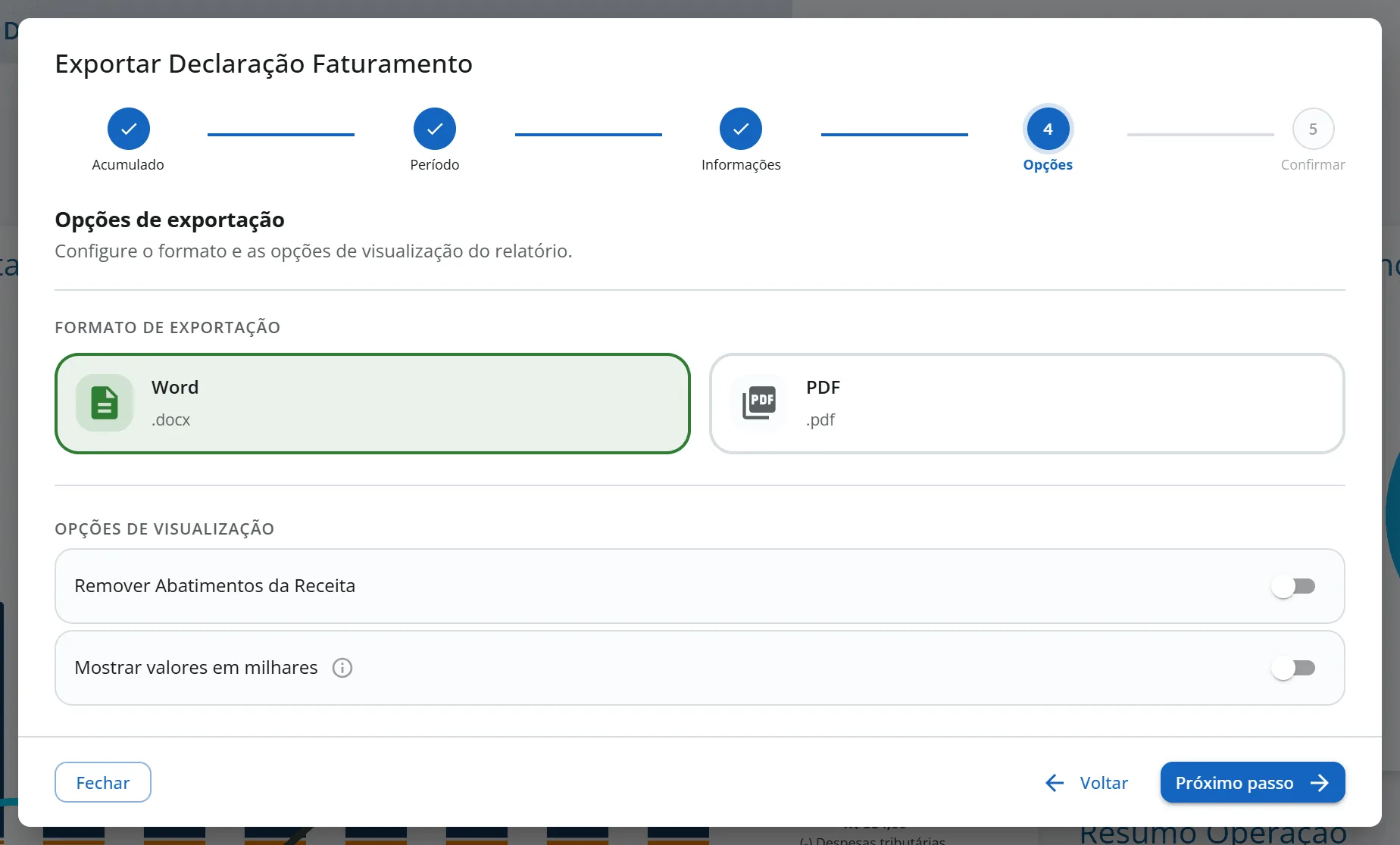Click the Opções step label
The image size is (1400, 845).
(1048, 164)
